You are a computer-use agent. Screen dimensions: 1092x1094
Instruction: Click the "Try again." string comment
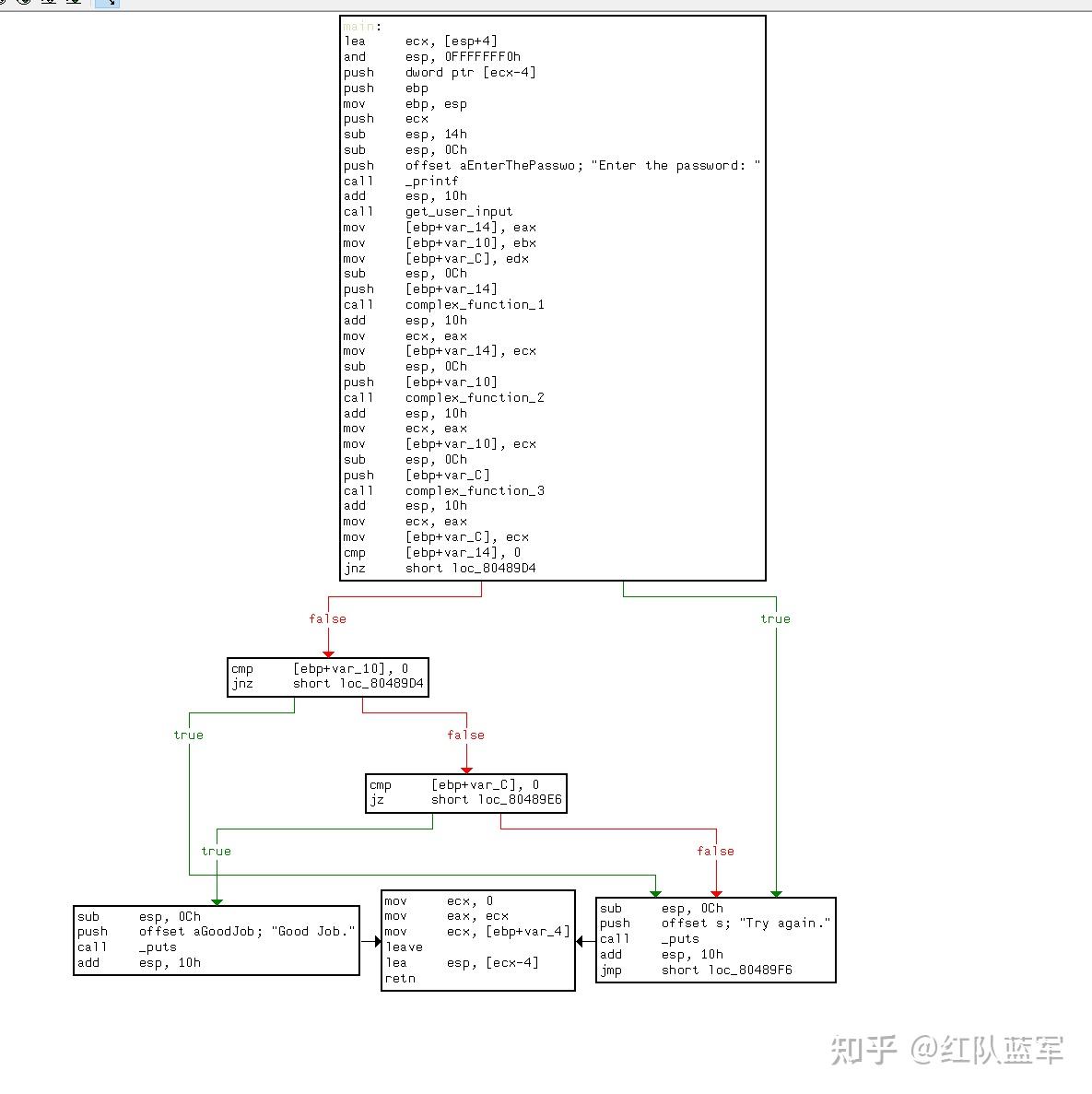[x=785, y=923]
